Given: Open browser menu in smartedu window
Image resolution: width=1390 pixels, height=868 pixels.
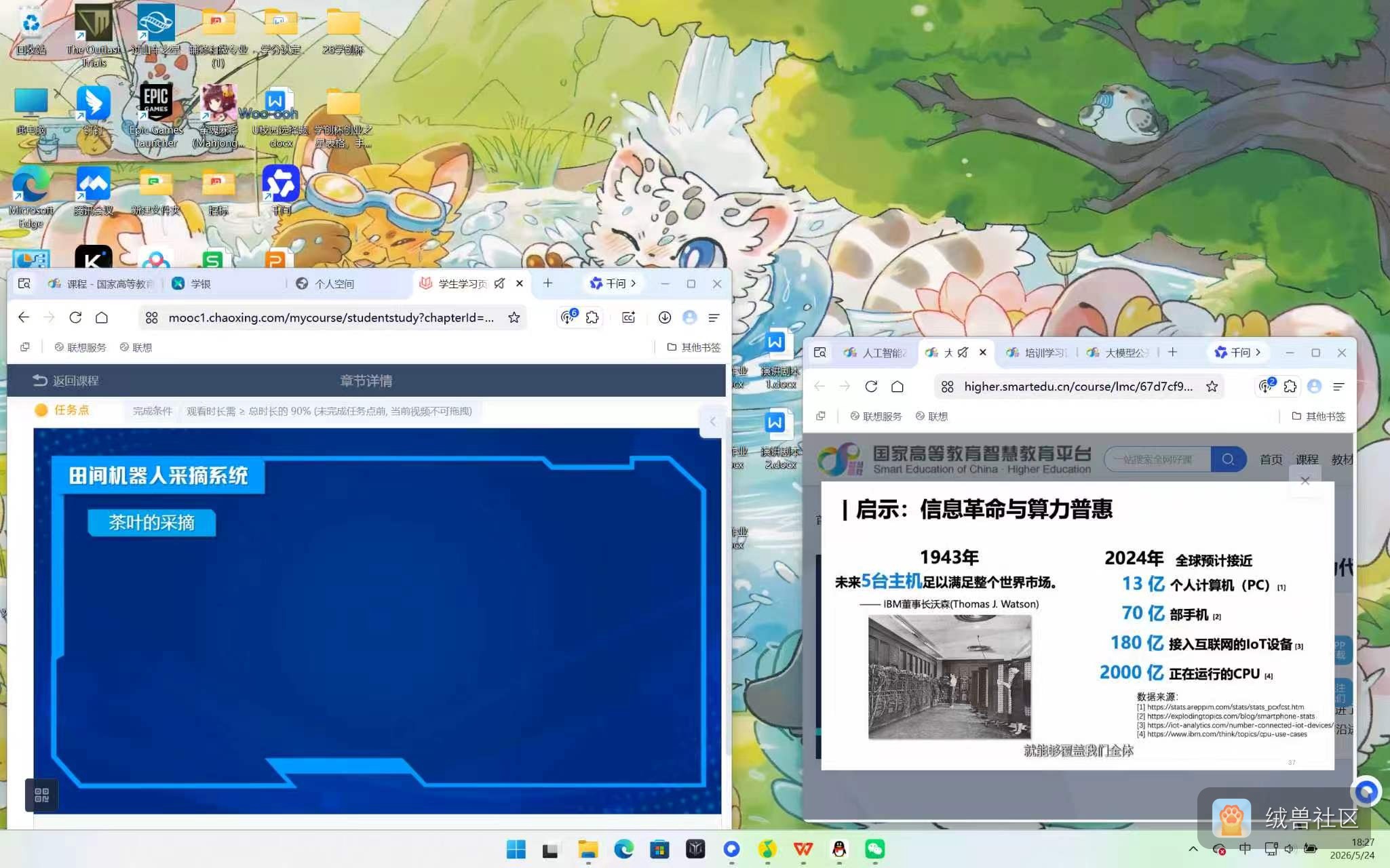Looking at the screenshot, I should pos(1338,387).
